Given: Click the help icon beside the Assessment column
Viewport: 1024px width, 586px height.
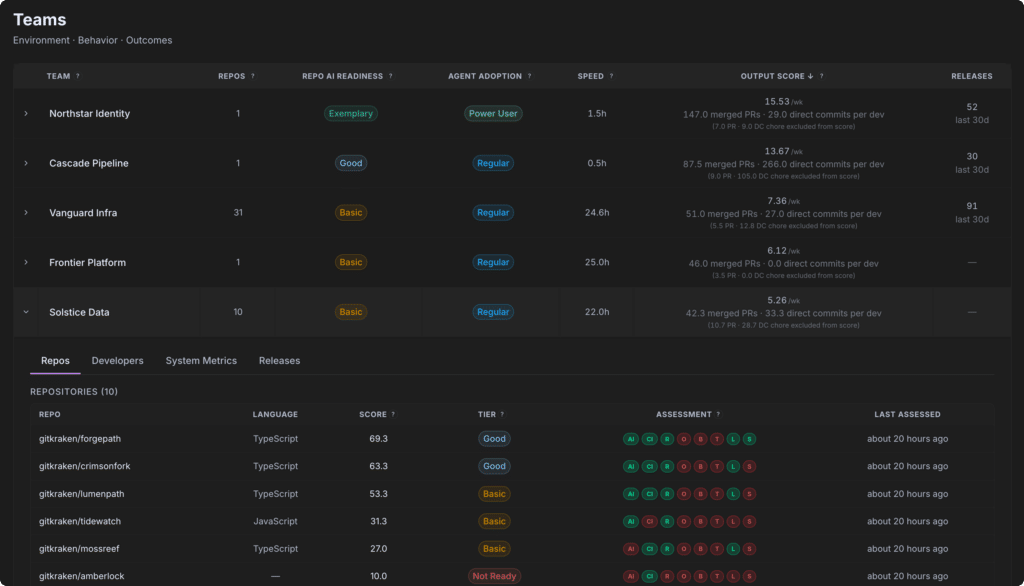Looking at the screenshot, I should [x=718, y=414].
